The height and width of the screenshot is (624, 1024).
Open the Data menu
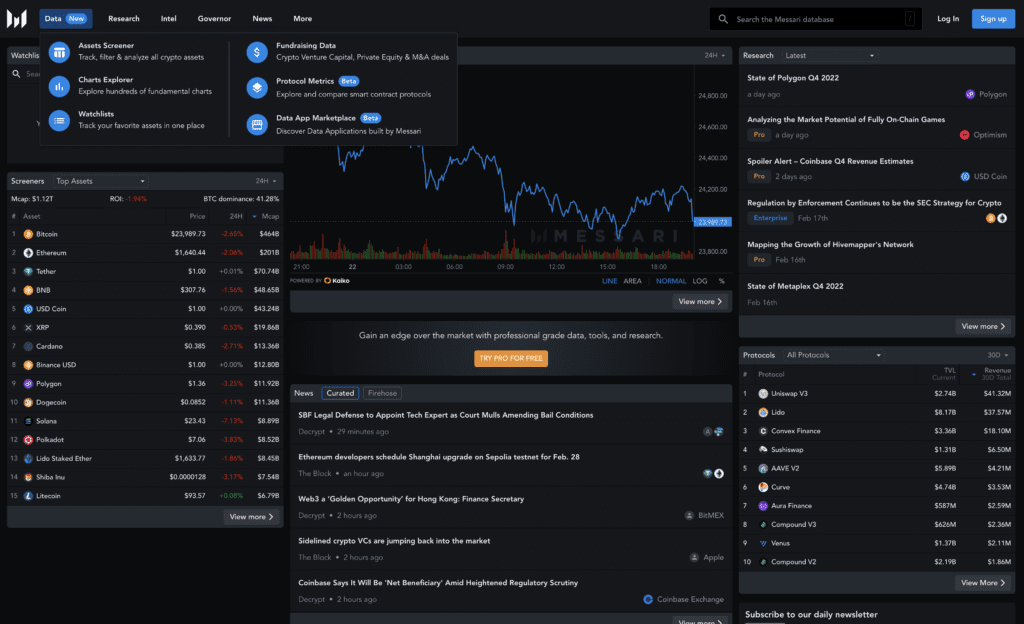point(65,19)
